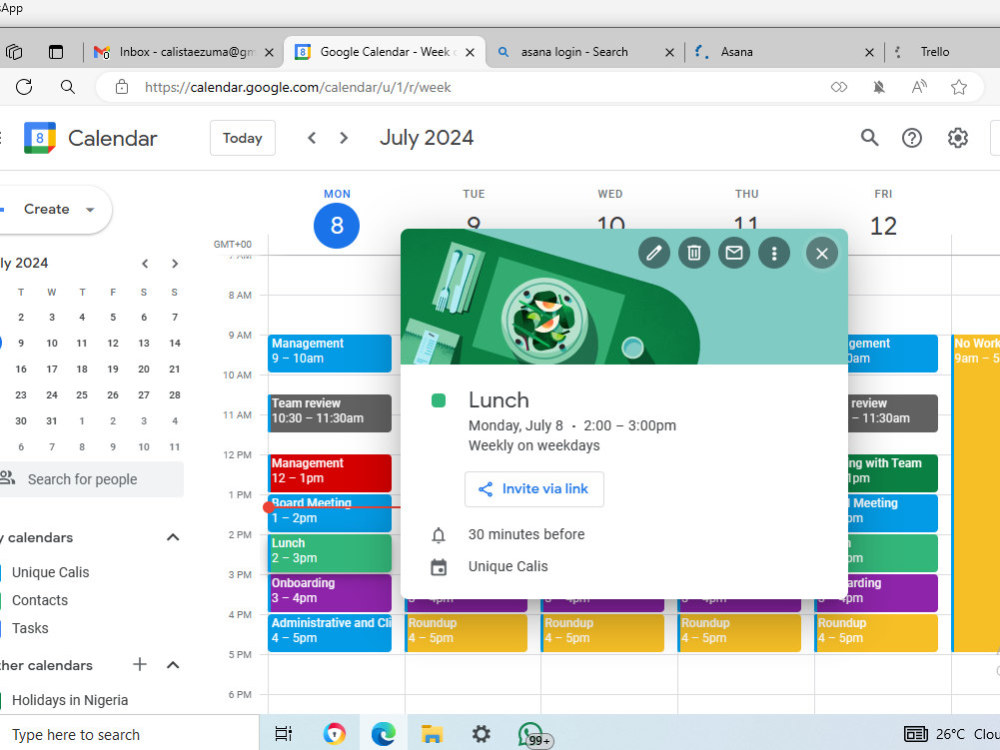Close the Gmail Inbox tab

pos(269,52)
